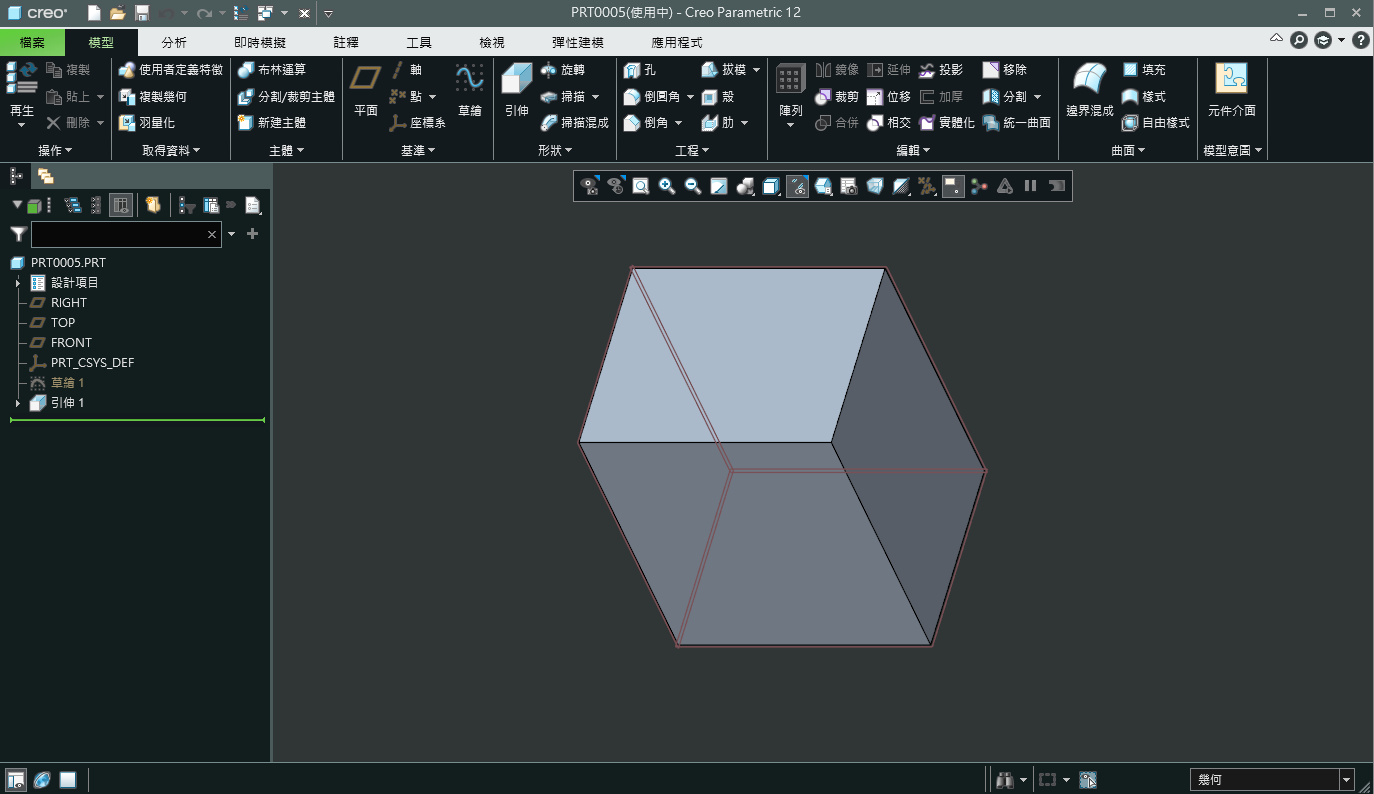Select the 旋轉 (Revolve) tool
The width and height of the screenshot is (1374, 794).
[x=562, y=70]
